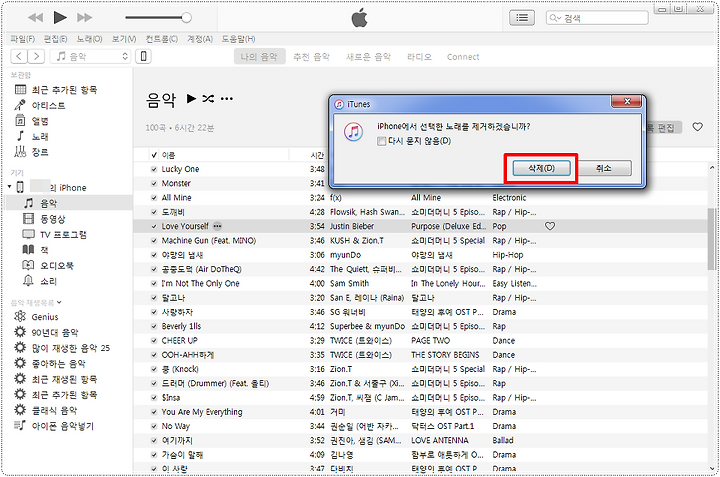
Task: Uncheck the All Mine song checkbox
Action: pos(154,198)
